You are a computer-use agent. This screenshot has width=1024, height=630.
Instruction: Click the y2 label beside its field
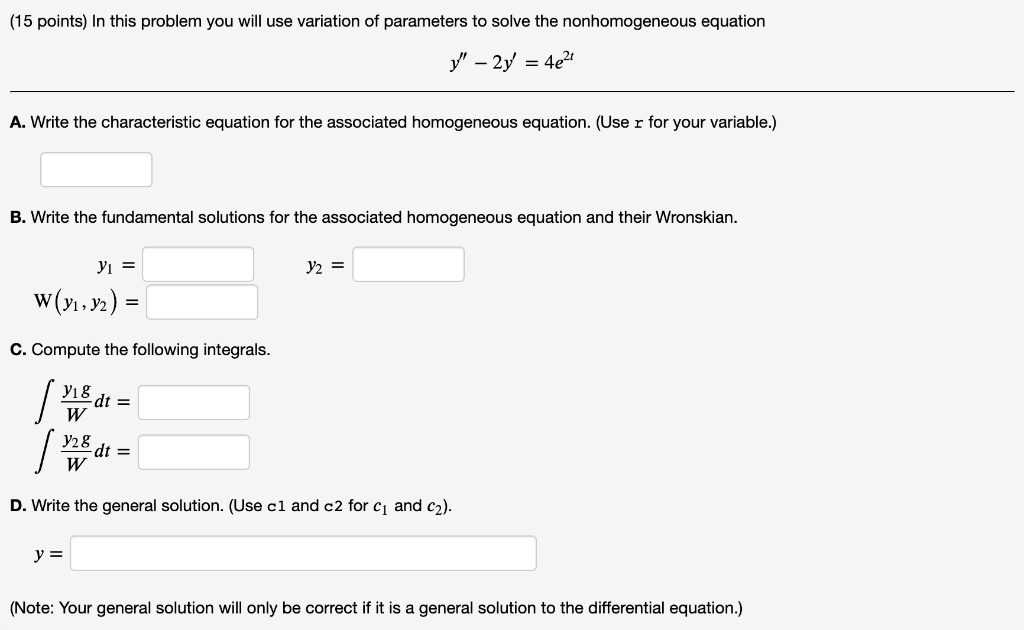point(322,264)
